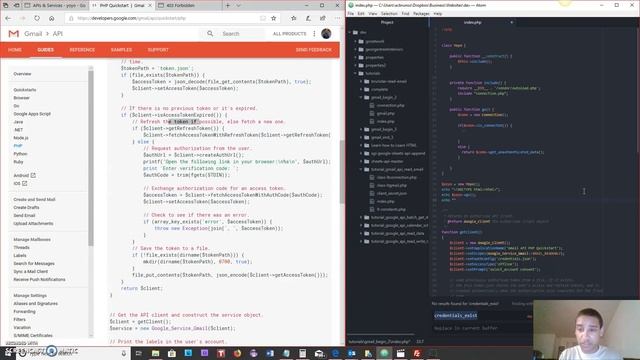Viewport: 640px width, 360px height.
Task: Open File Explorer from the taskbar
Action: click(x=156, y=353)
